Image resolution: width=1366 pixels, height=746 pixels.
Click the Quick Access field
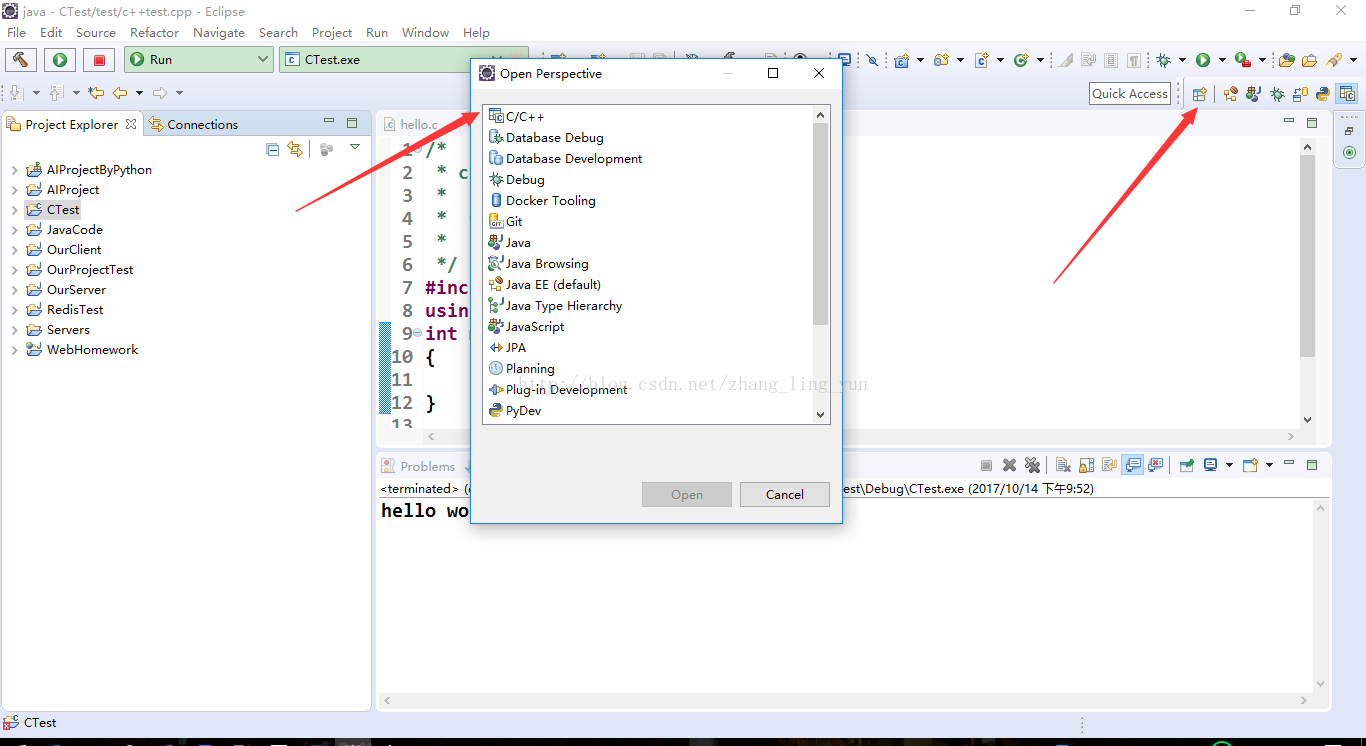[x=1130, y=93]
